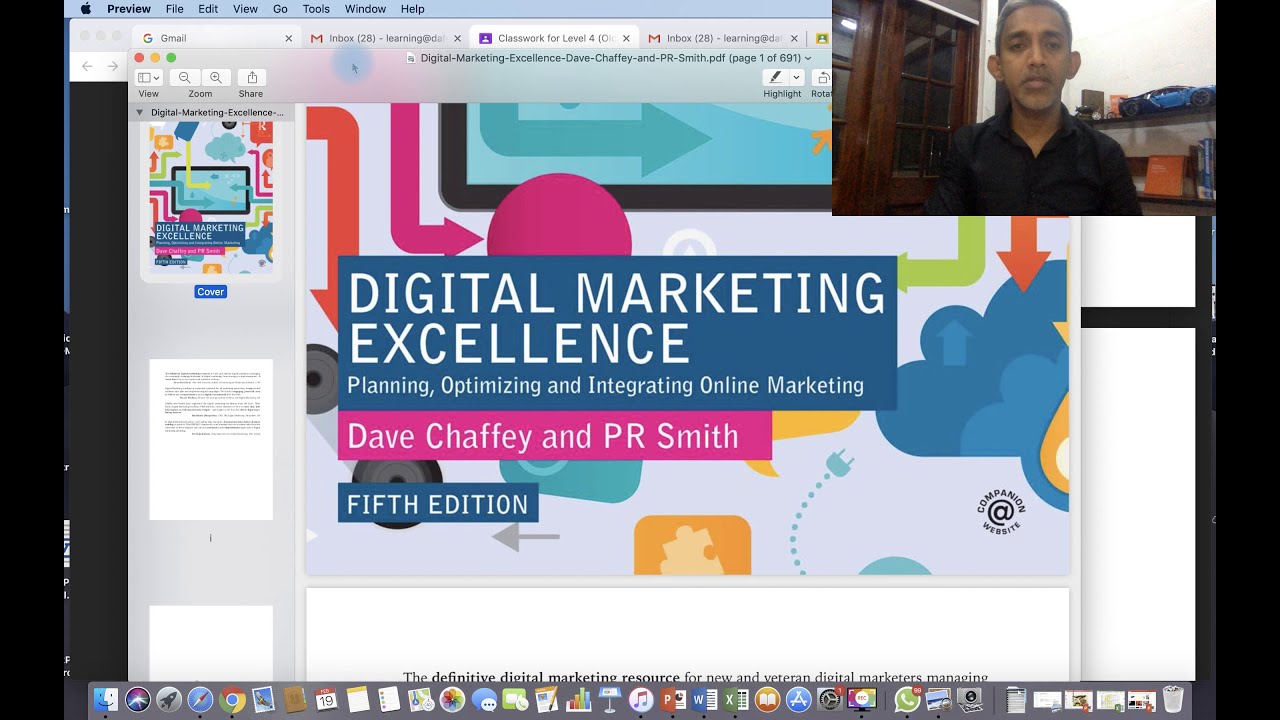1280x720 pixels.
Task: Open Microsoft Excel icon in Dock
Action: click(735, 699)
